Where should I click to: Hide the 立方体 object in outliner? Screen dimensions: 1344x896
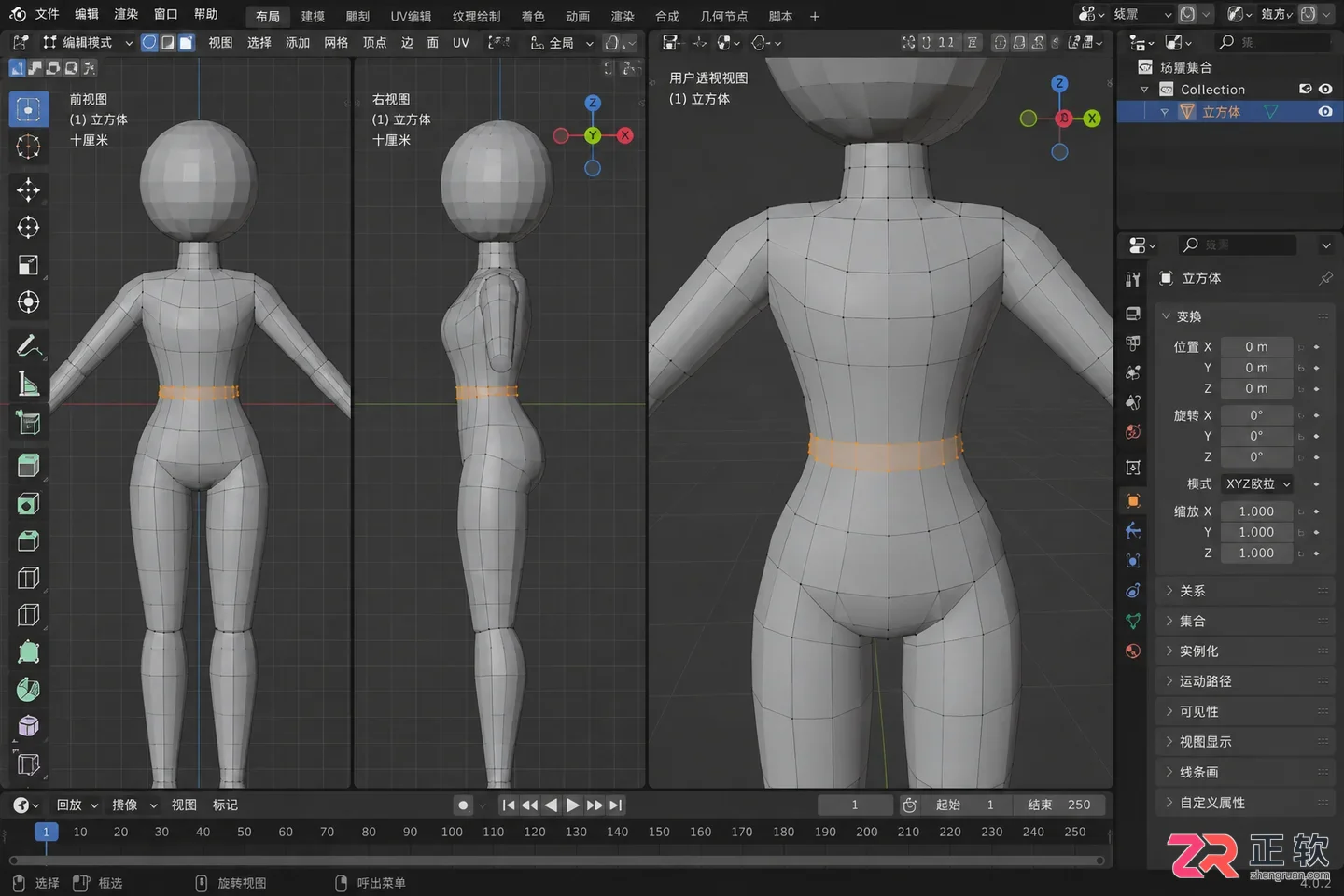click(1324, 111)
